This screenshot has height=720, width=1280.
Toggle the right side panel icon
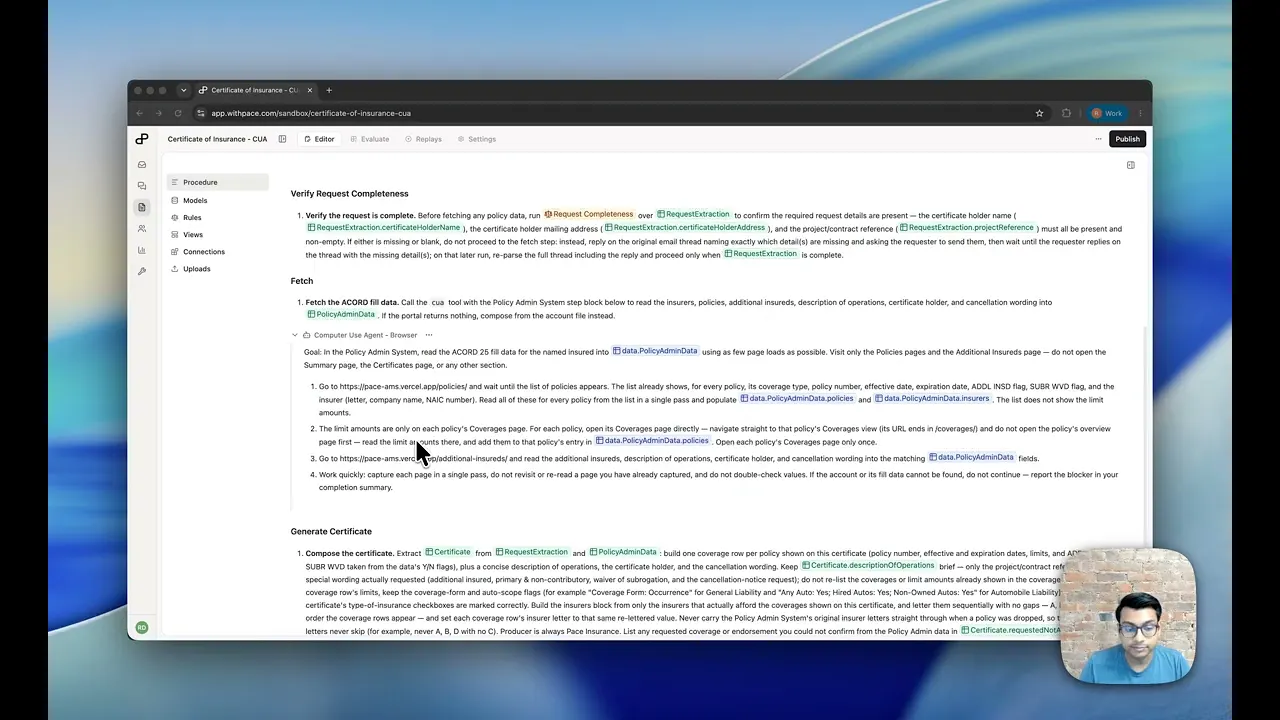point(1131,165)
